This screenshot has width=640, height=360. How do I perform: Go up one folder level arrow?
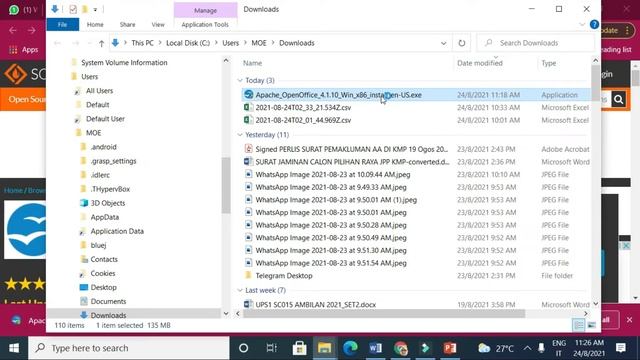[x=102, y=43]
